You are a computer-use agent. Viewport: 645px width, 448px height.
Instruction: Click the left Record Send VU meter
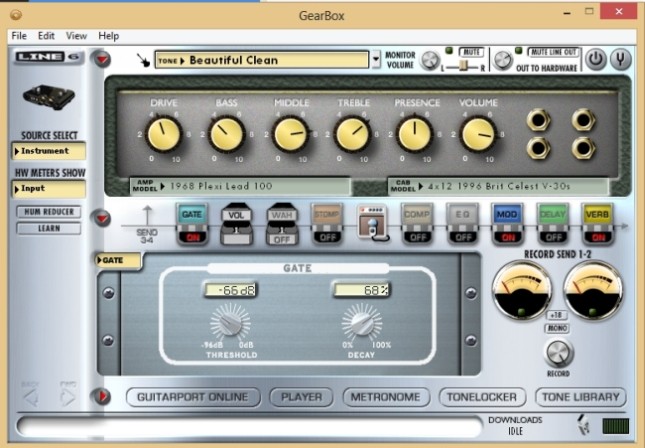click(522, 290)
